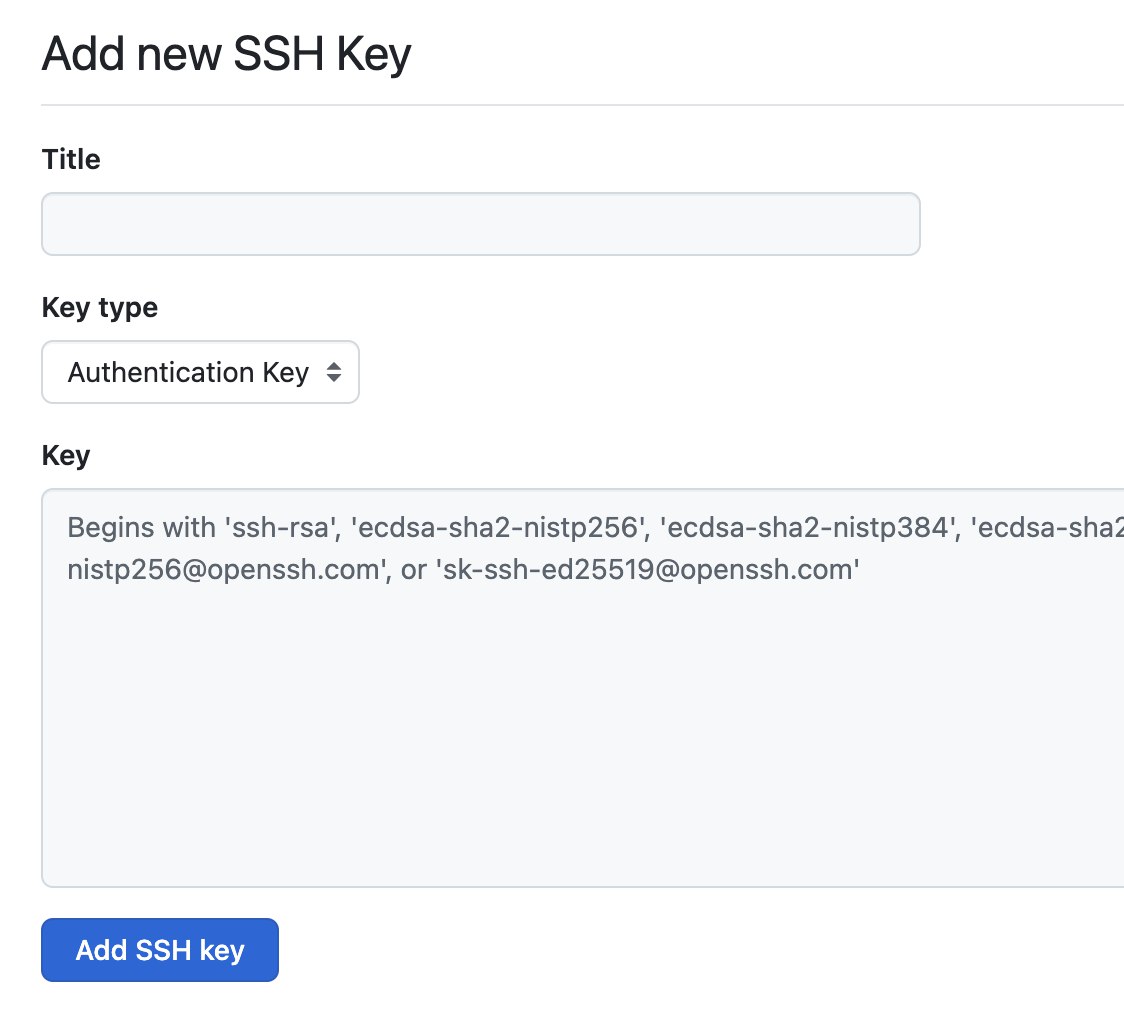This screenshot has width=1124, height=1014.
Task: Click the right end of the Title input
Action: (905, 224)
